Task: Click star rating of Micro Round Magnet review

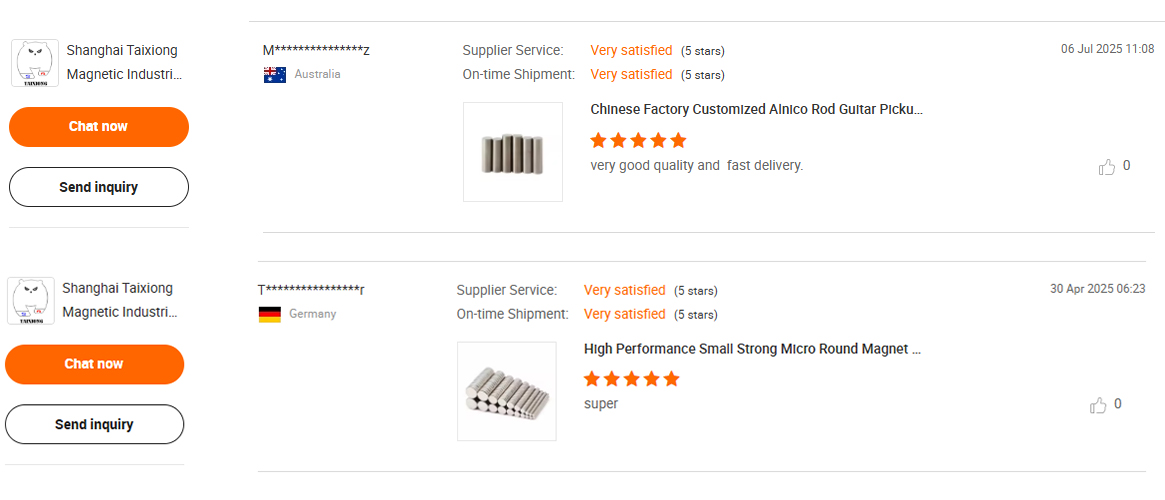Action: click(631, 379)
